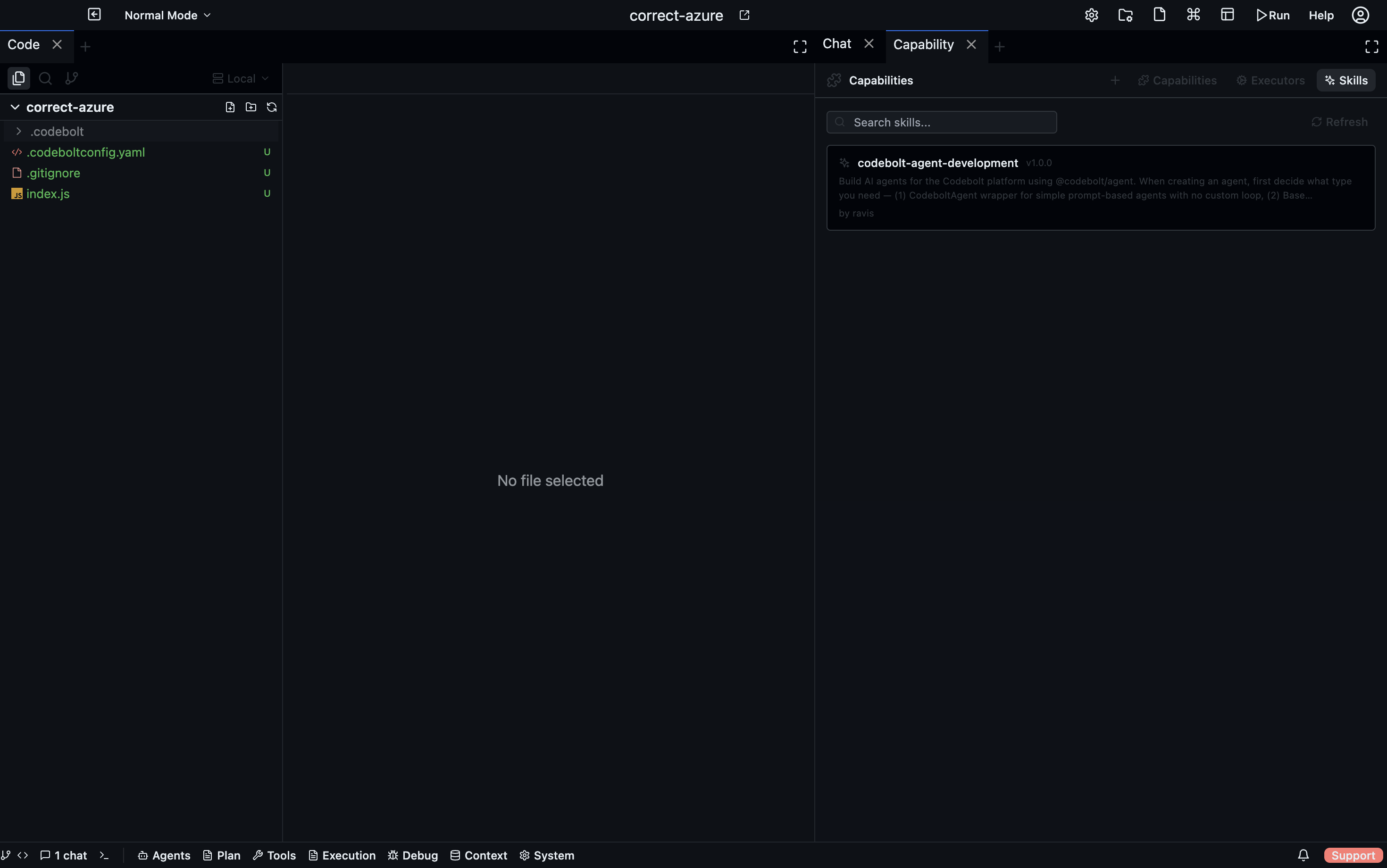Click the new folder icon beside correct-azure

pos(251,108)
